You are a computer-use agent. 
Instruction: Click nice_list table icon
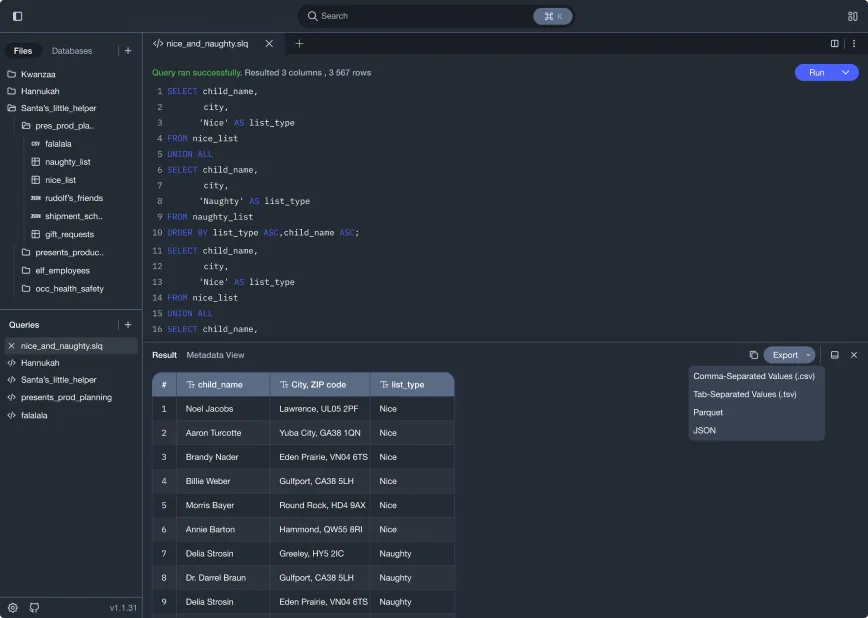coord(36,180)
